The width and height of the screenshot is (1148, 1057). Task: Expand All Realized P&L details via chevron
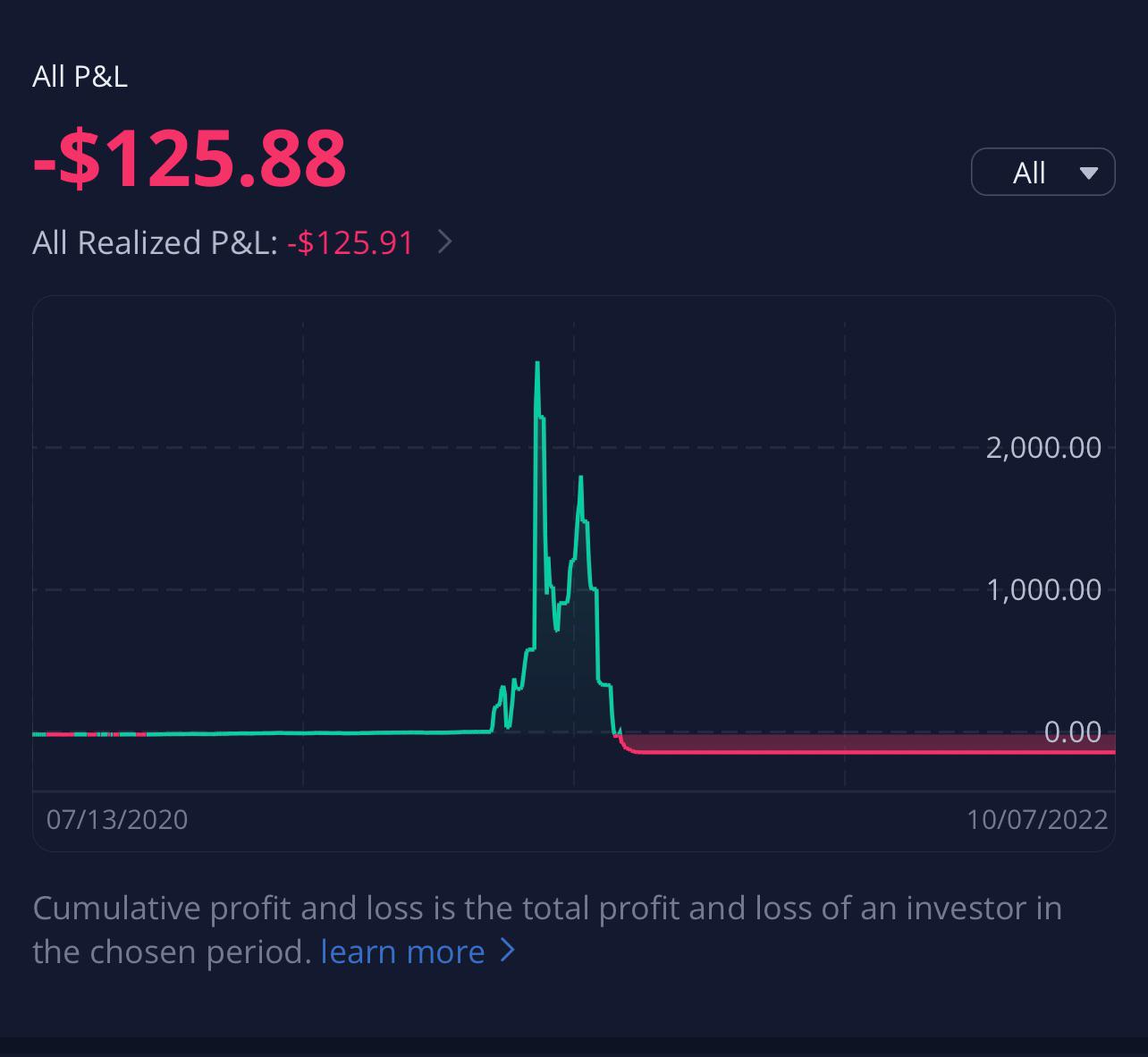click(x=444, y=242)
